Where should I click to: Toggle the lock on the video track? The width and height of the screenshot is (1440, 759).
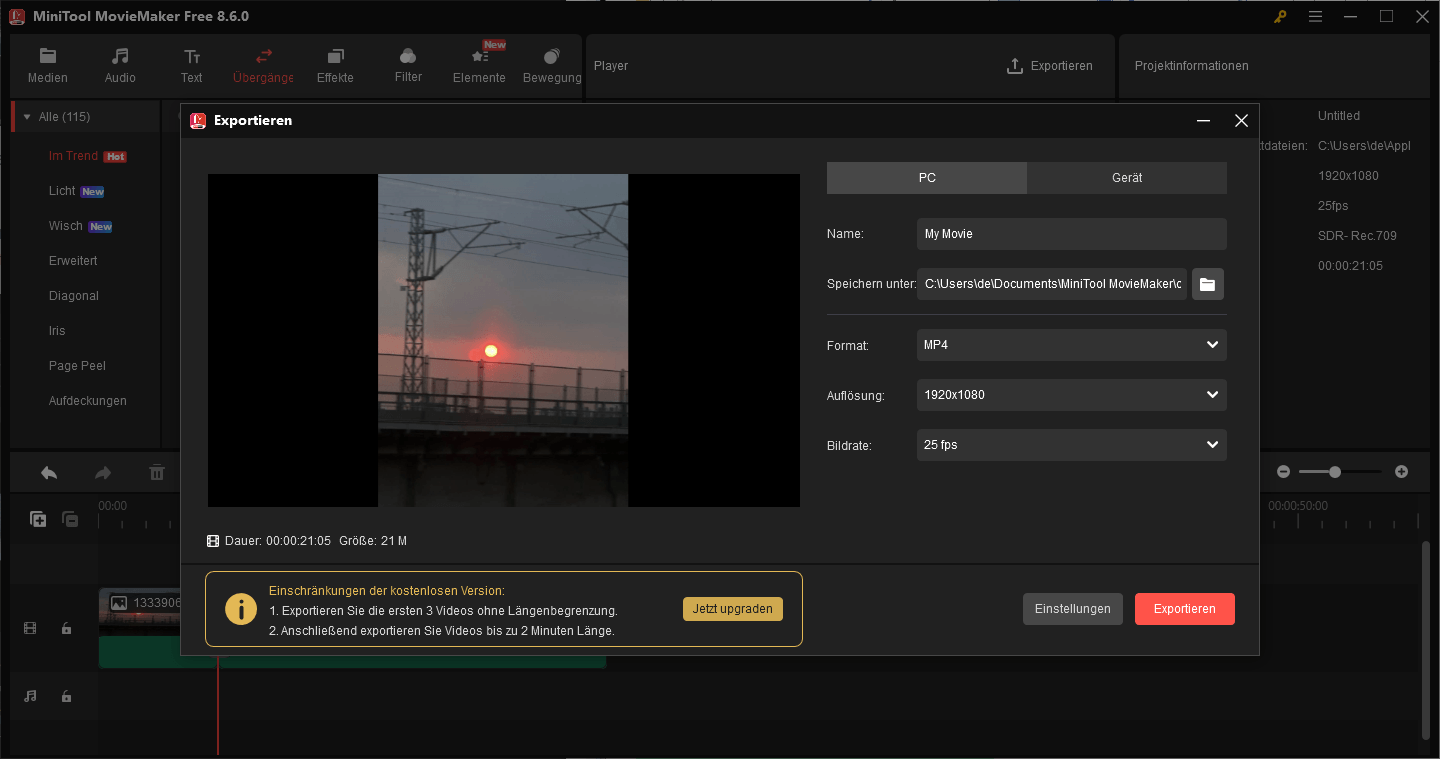(66, 627)
